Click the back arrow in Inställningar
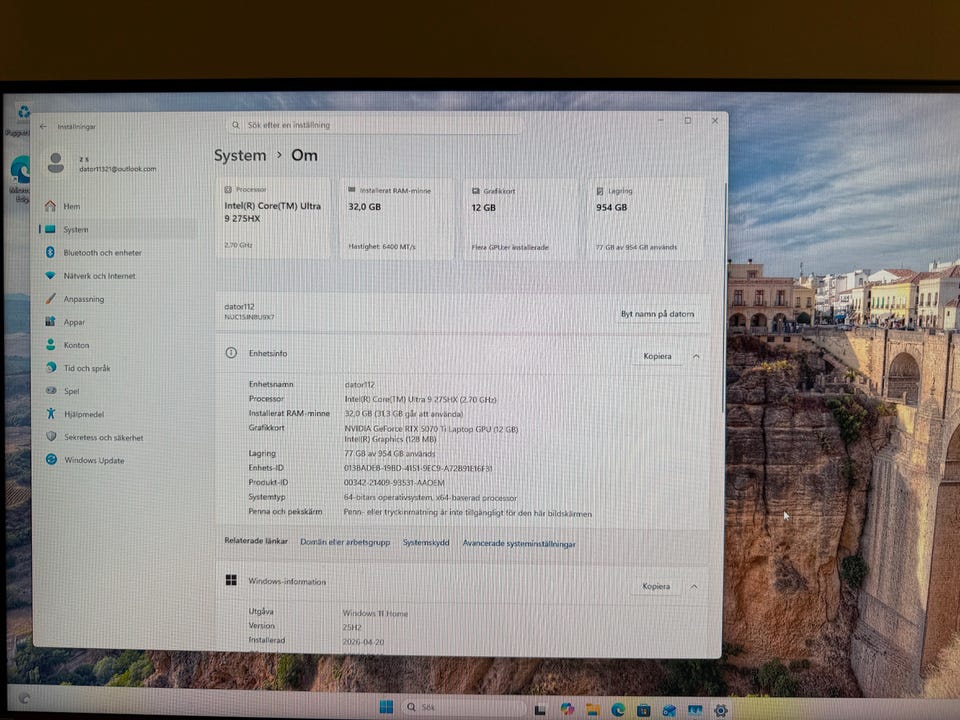 pos(43,127)
